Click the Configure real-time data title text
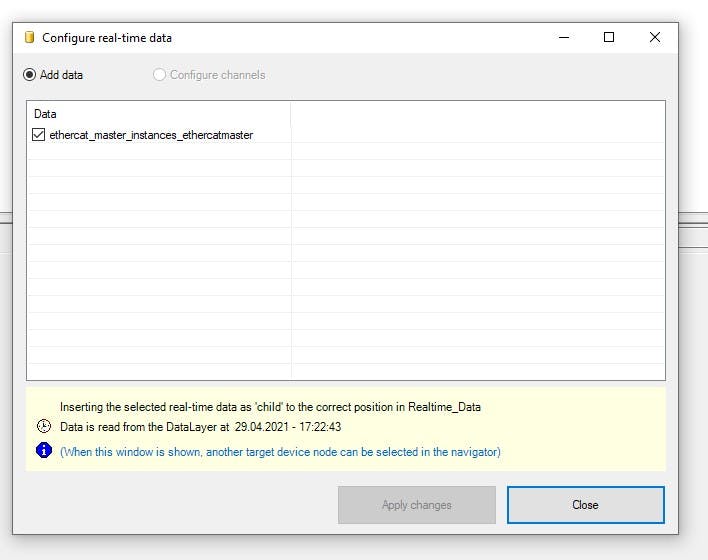708x560 pixels. coord(107,38)
